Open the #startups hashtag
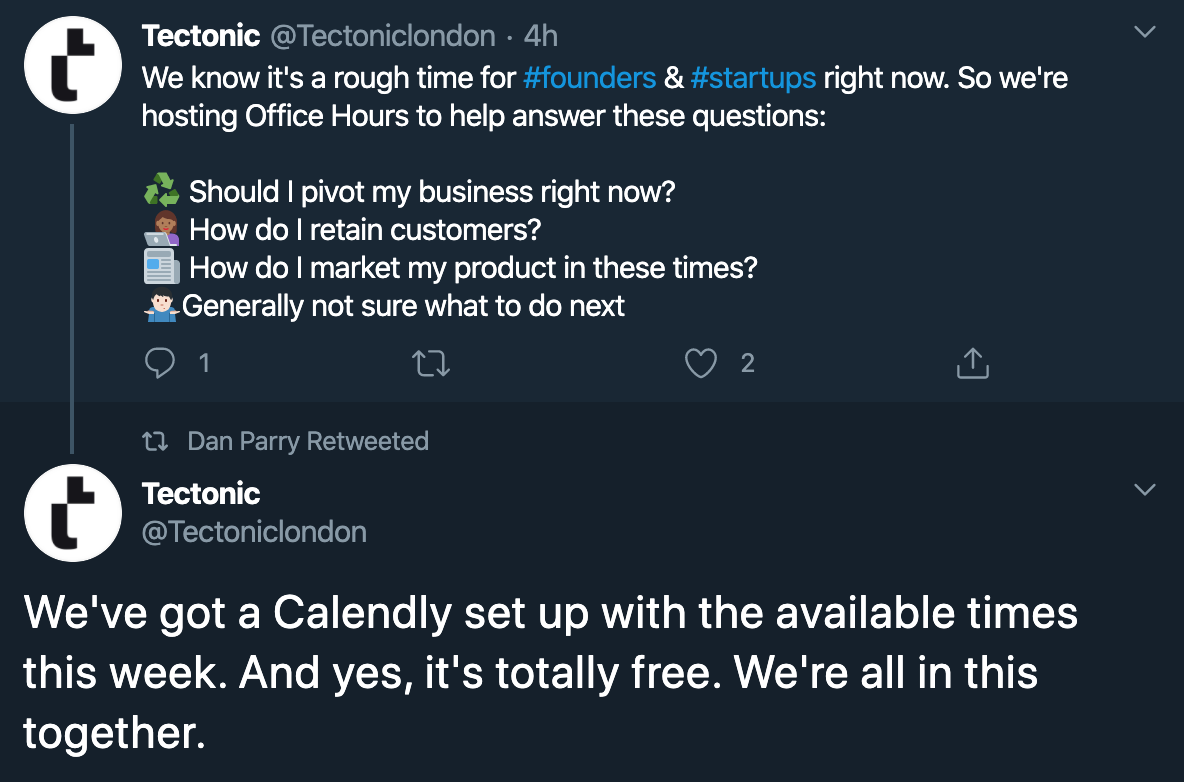Screen dimensions: 1184x782 pyautogui.click(x=753, y=78)
